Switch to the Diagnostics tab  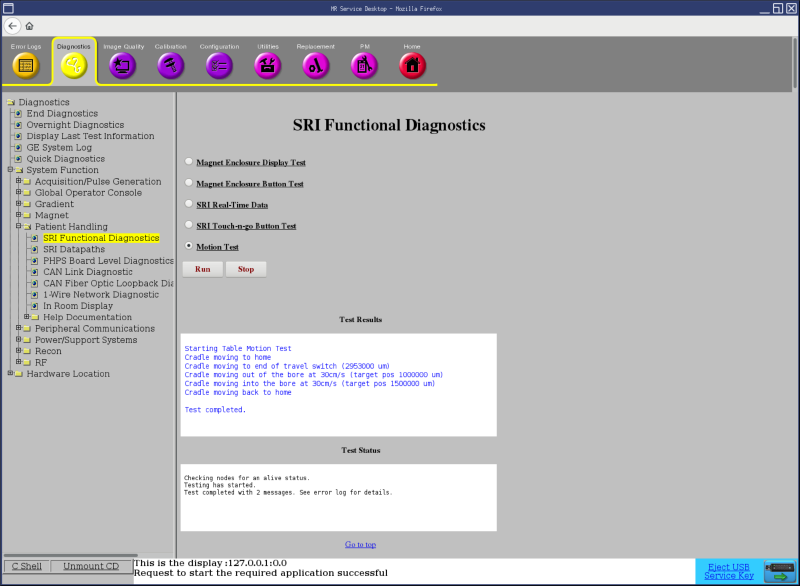(x=74, y=64)
